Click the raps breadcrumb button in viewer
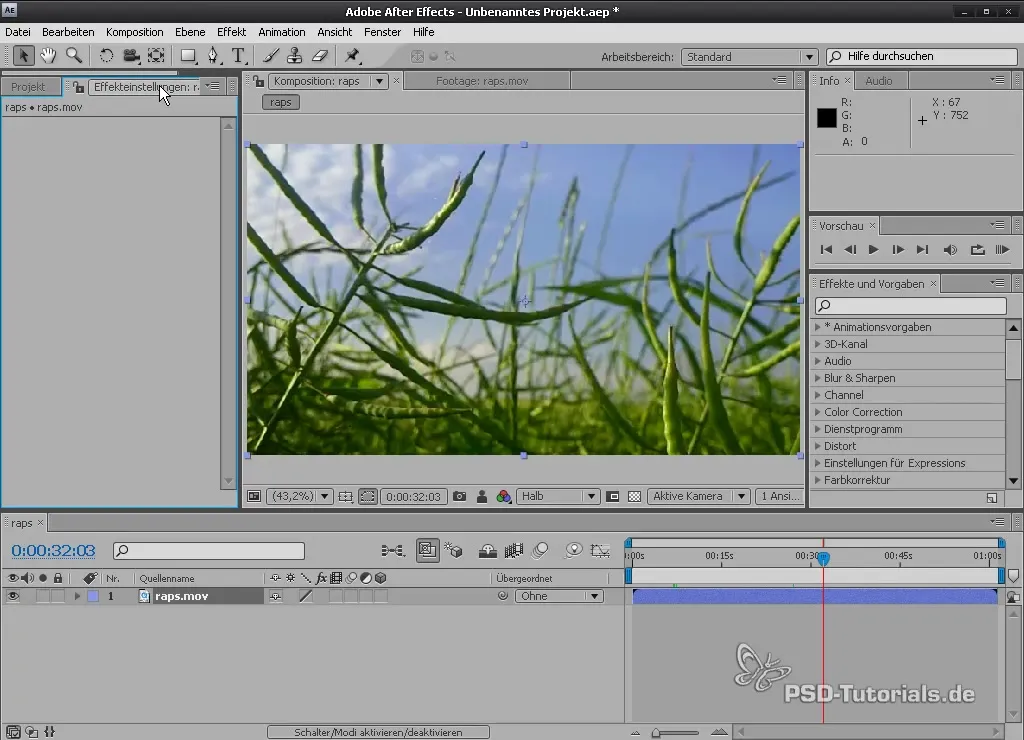Viewport: 1024px width, 740px height. (x=281, y=102)
